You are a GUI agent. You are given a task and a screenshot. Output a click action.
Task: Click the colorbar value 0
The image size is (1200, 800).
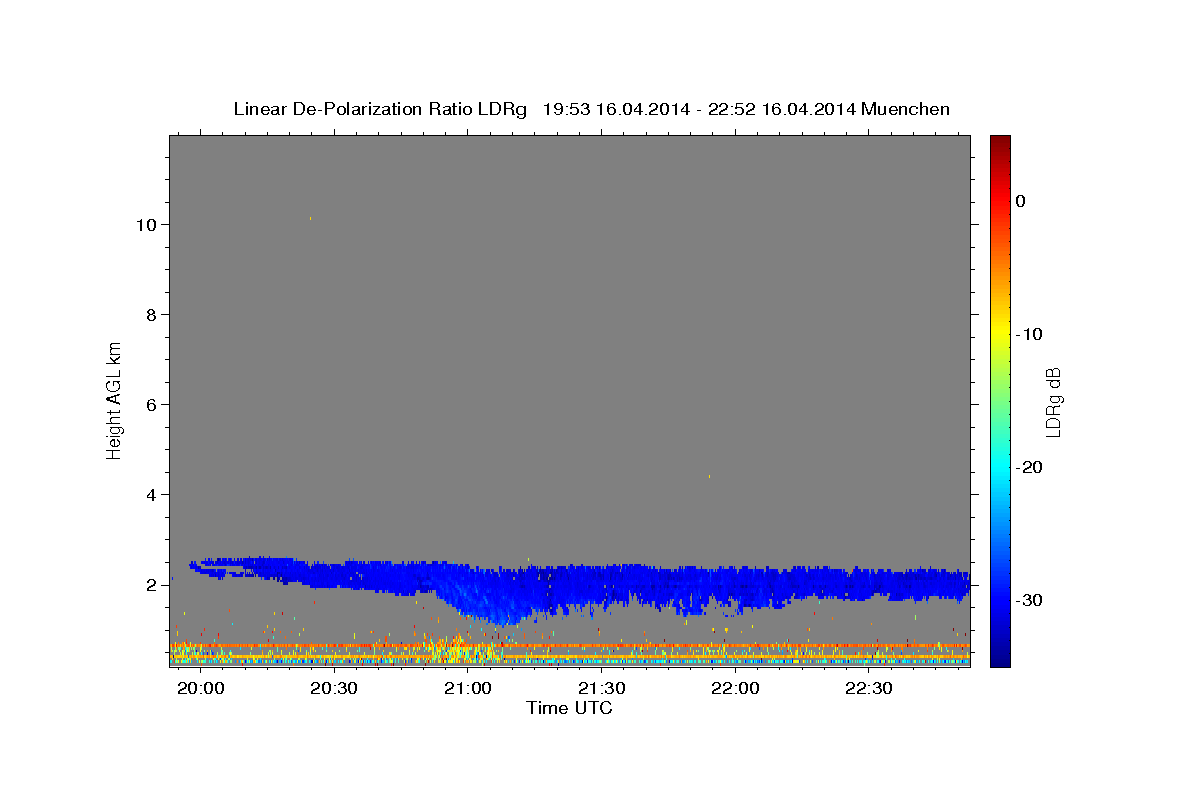click(x=1021, y=201)
